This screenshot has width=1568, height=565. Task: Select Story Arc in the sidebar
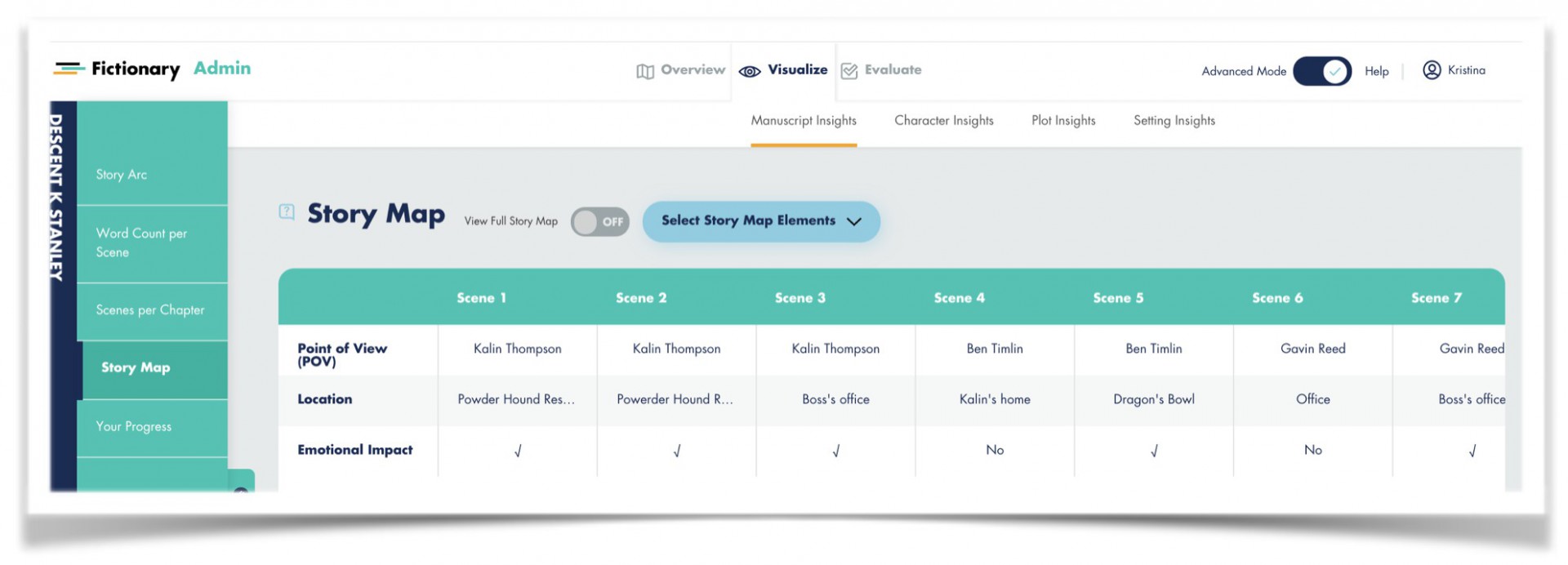pos(122,175)
